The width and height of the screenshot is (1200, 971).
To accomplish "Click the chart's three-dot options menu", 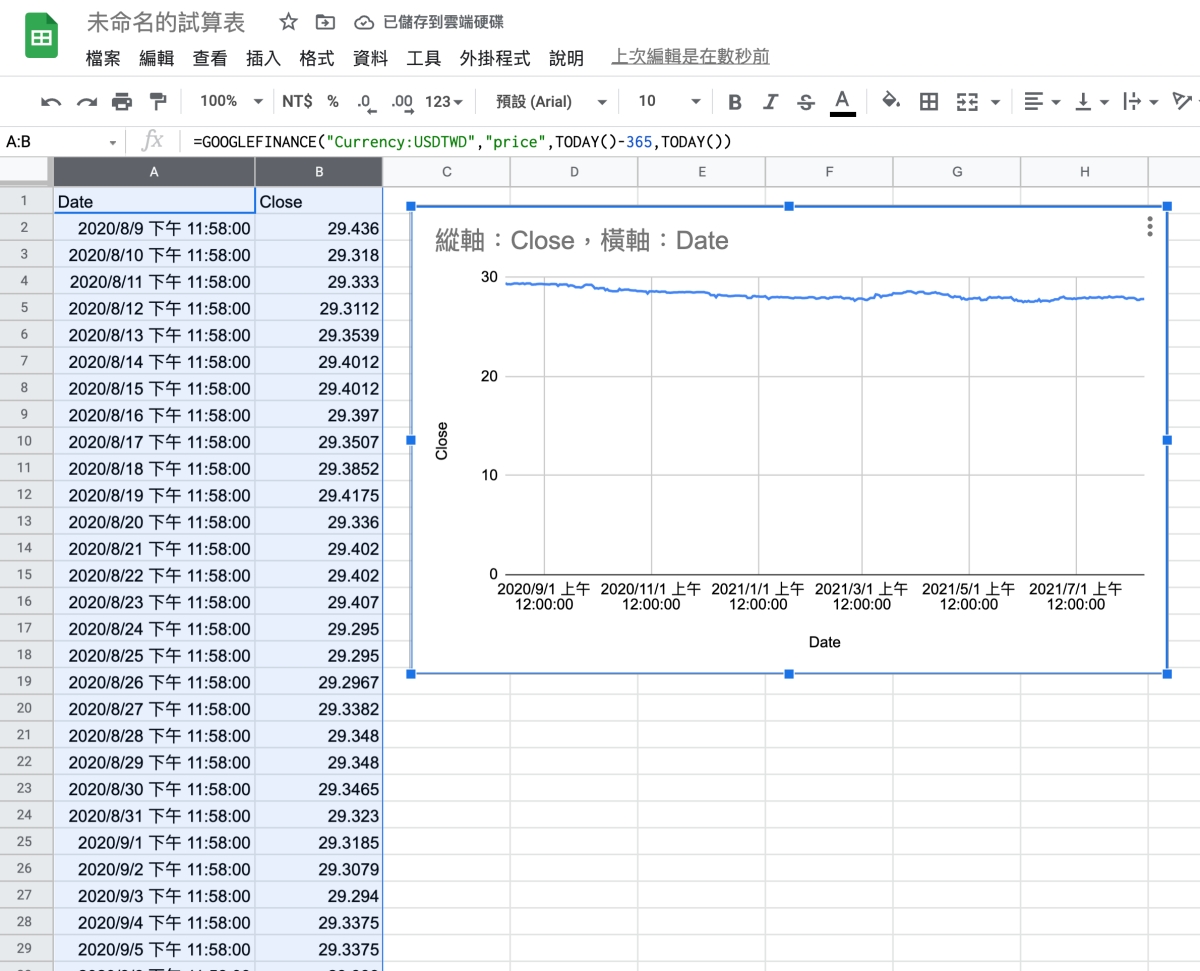I will click(x=1150, y=227).
